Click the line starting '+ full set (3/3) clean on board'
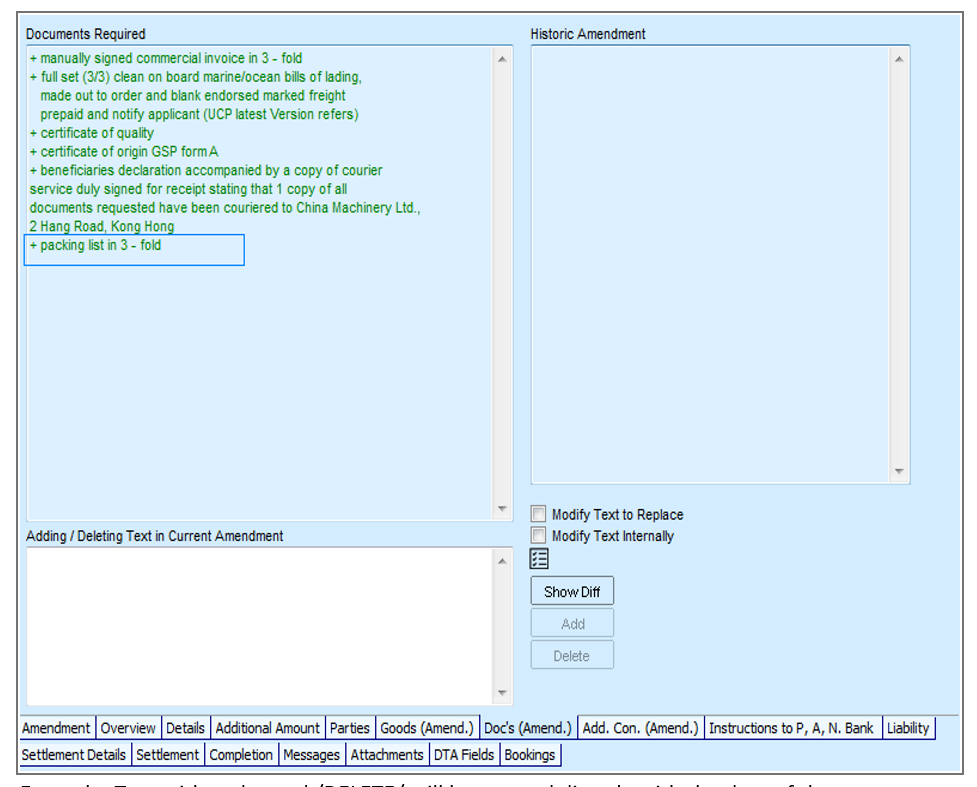The image size is (977, 787). coord(196,77)
